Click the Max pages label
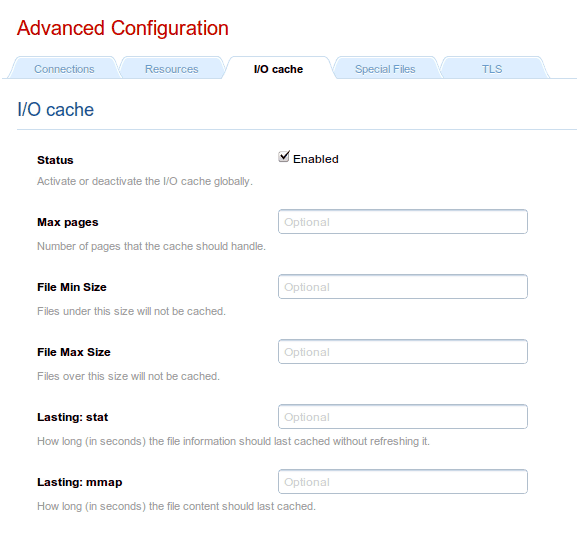This screenshot has height=546, width=580. point(68,222)
